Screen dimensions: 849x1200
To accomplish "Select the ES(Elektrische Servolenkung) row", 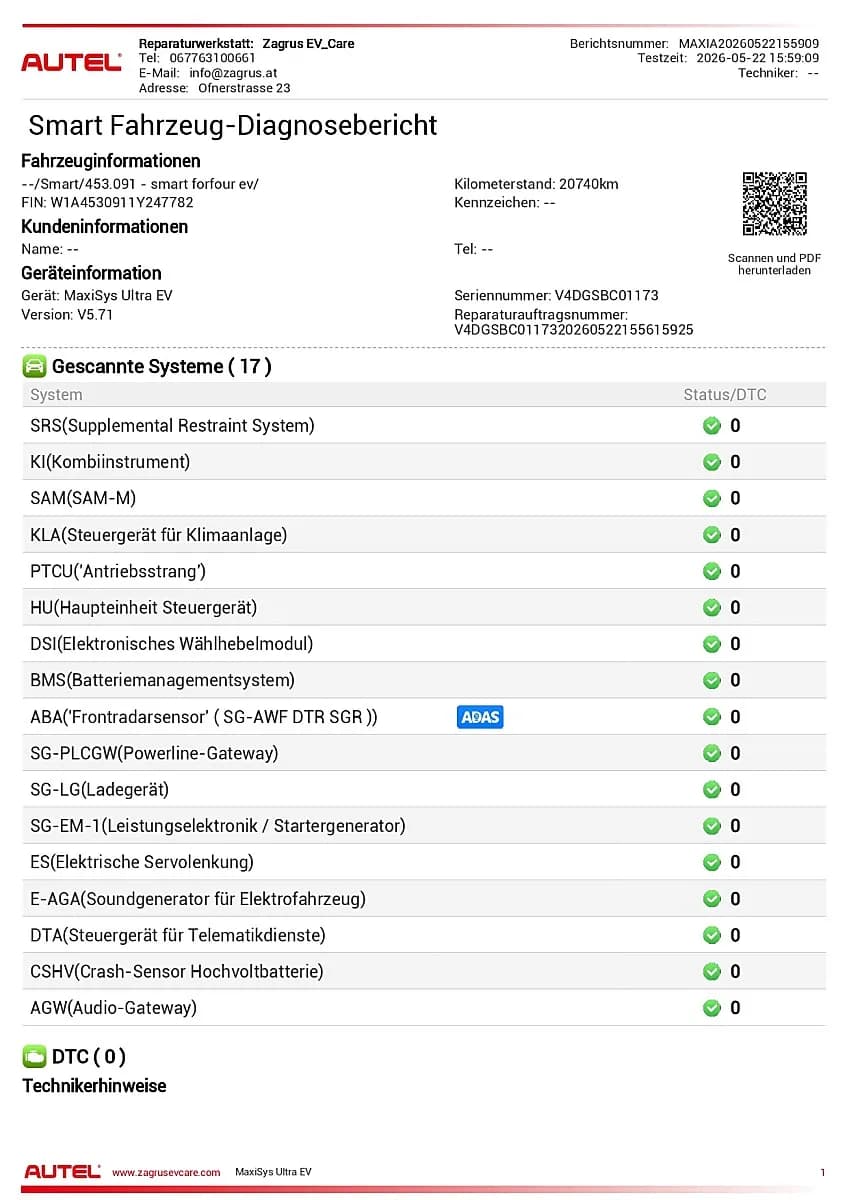I will [424, 862].
